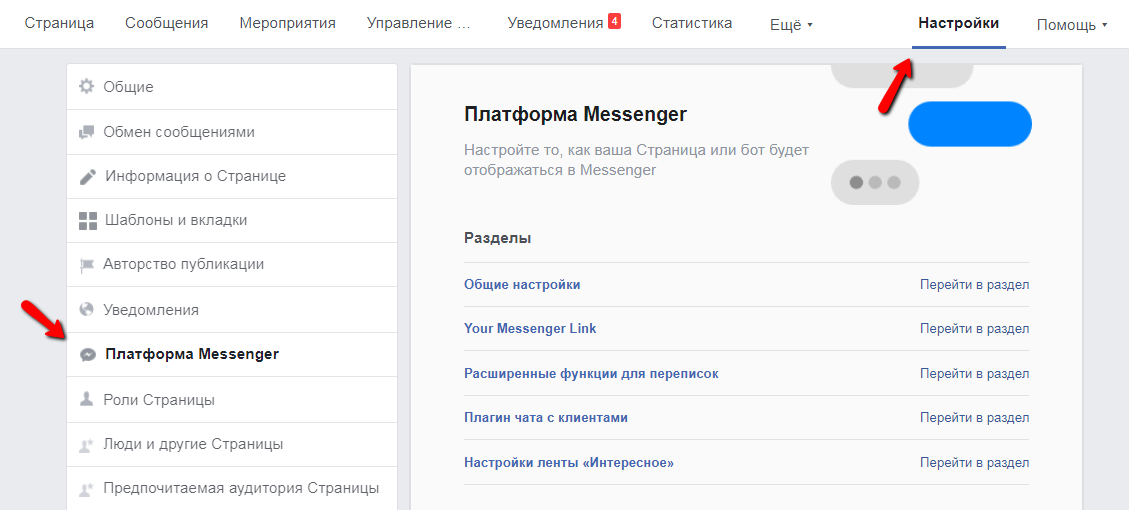
Task: Select Шаблоны и вкладки in sidebar
Action: point(232,220)
